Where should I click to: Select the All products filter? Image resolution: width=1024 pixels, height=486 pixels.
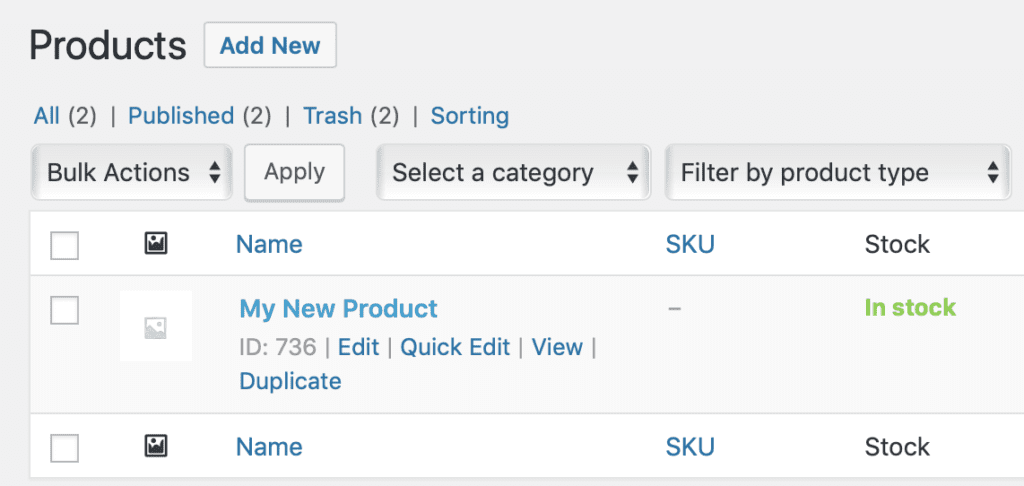[x=47, y=116]
